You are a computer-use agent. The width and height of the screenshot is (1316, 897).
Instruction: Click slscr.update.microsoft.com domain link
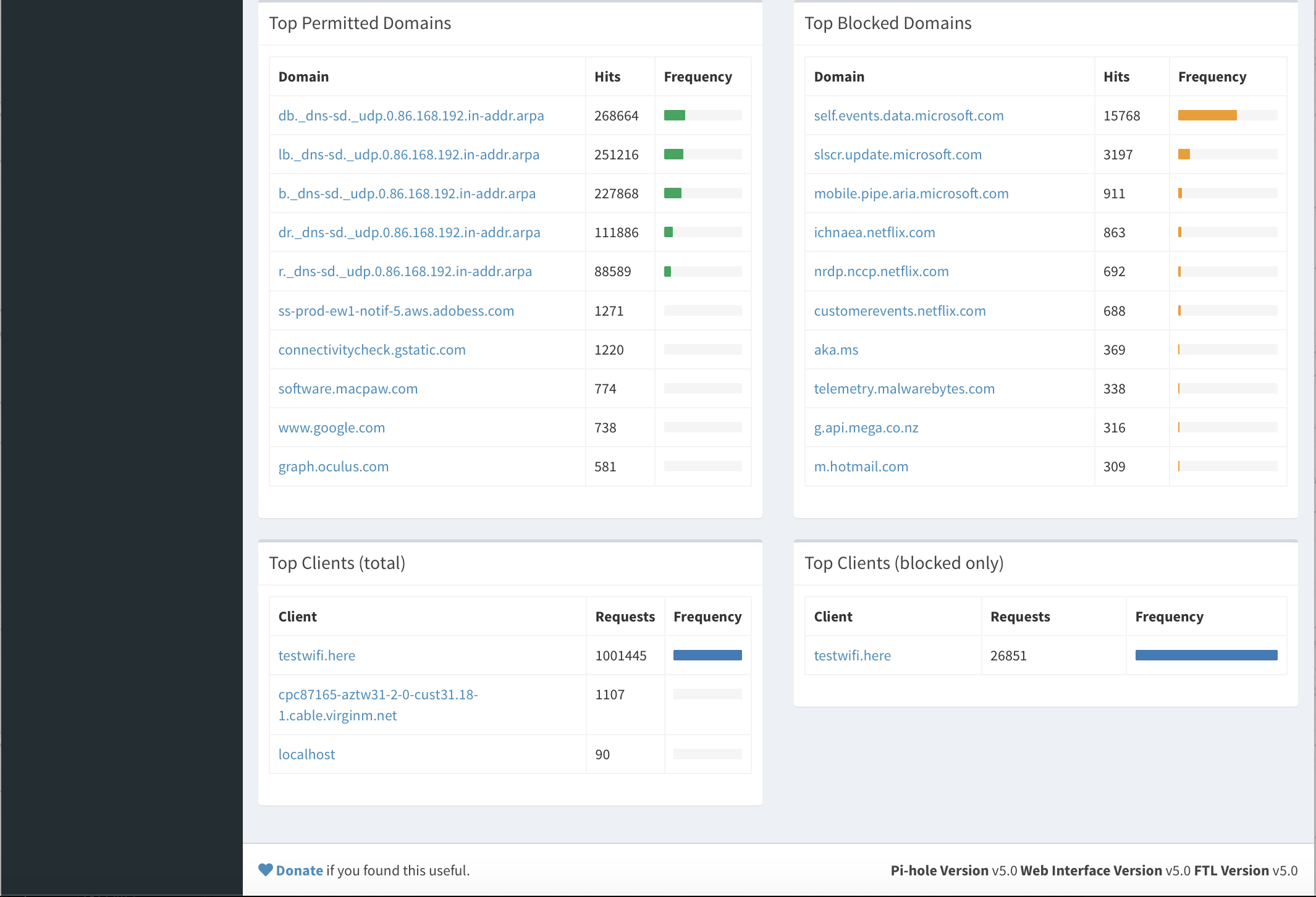pyautogui.click(x=897, y=154)
